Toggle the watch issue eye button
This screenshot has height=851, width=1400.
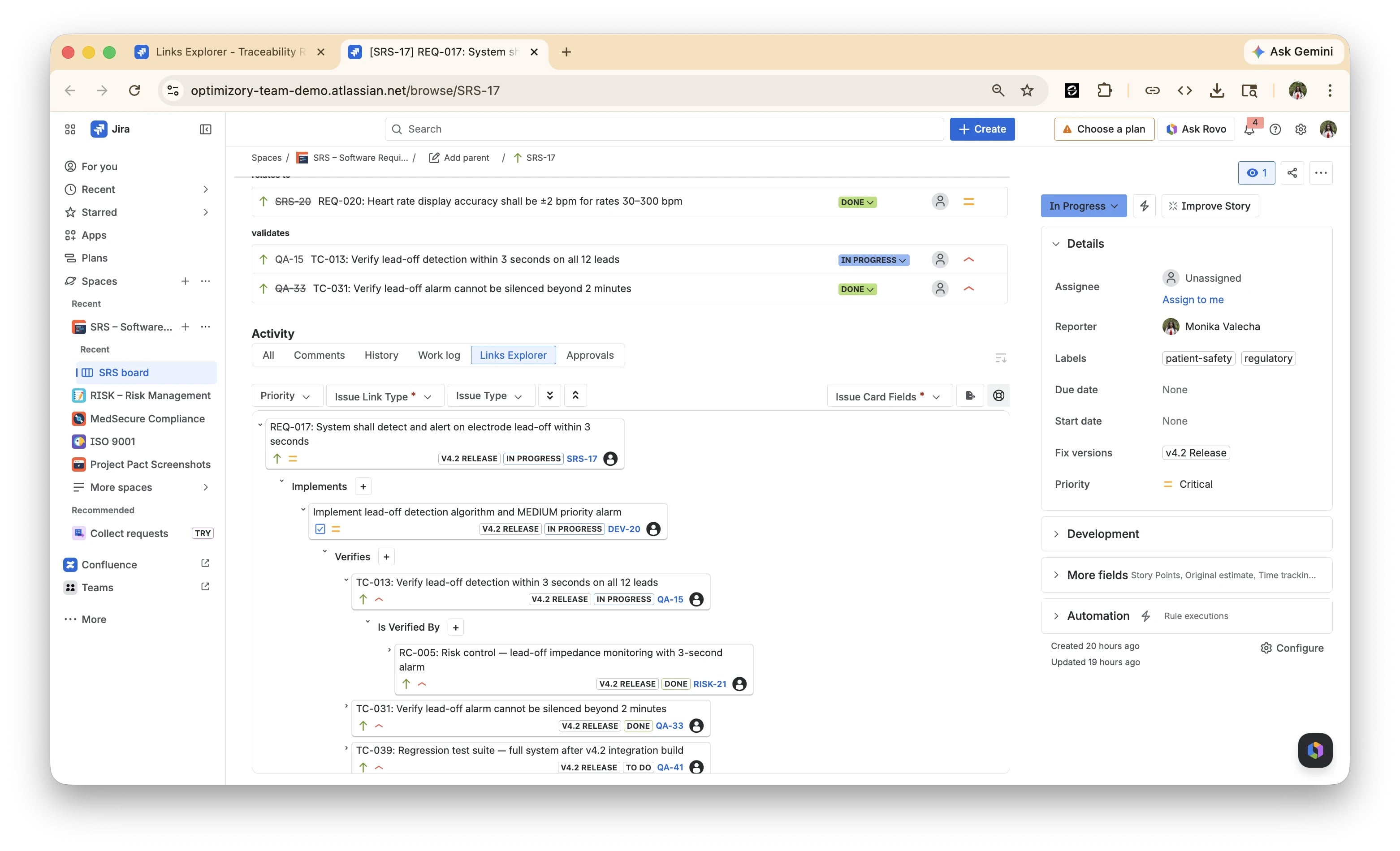pos(1256,173)
